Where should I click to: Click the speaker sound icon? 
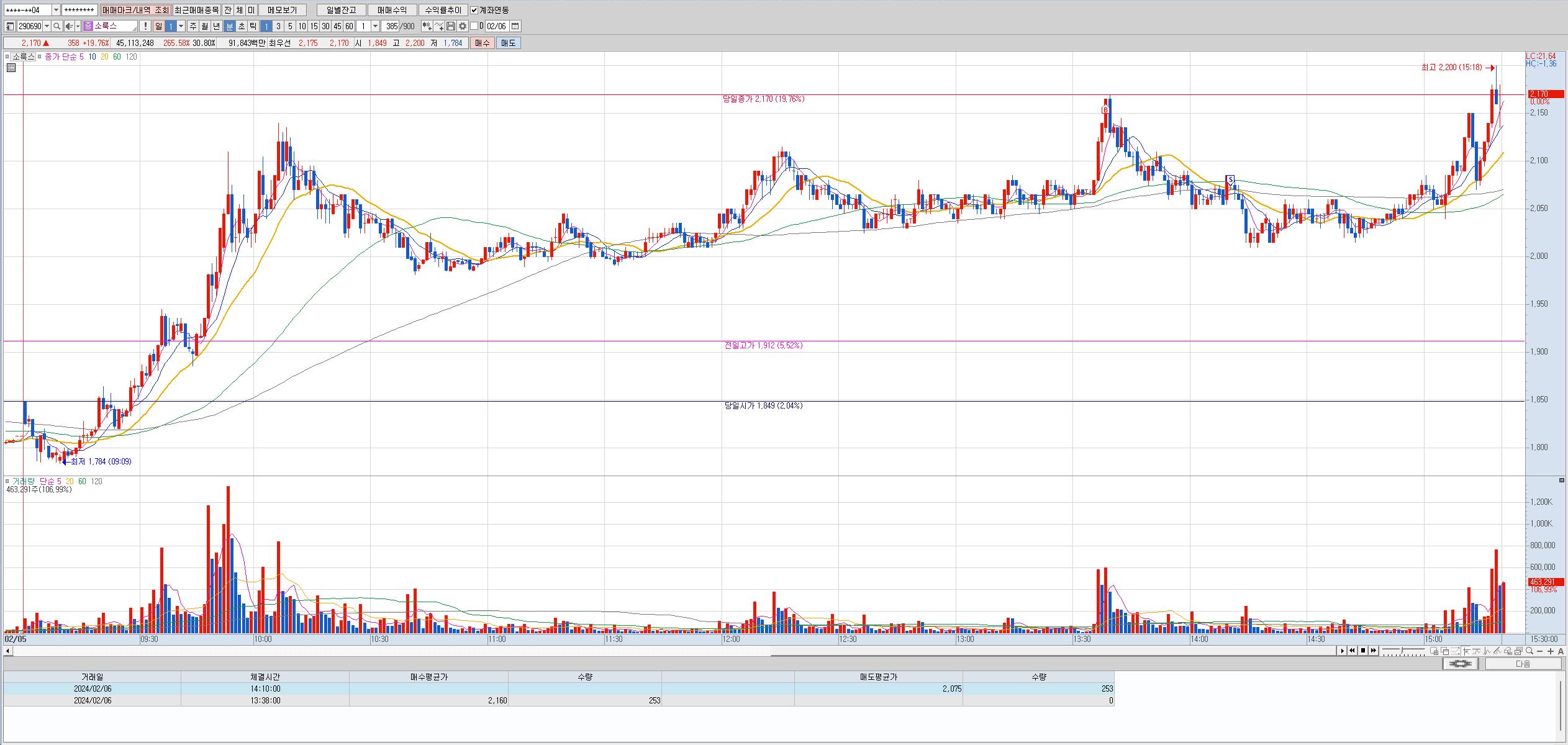point(69,26)
